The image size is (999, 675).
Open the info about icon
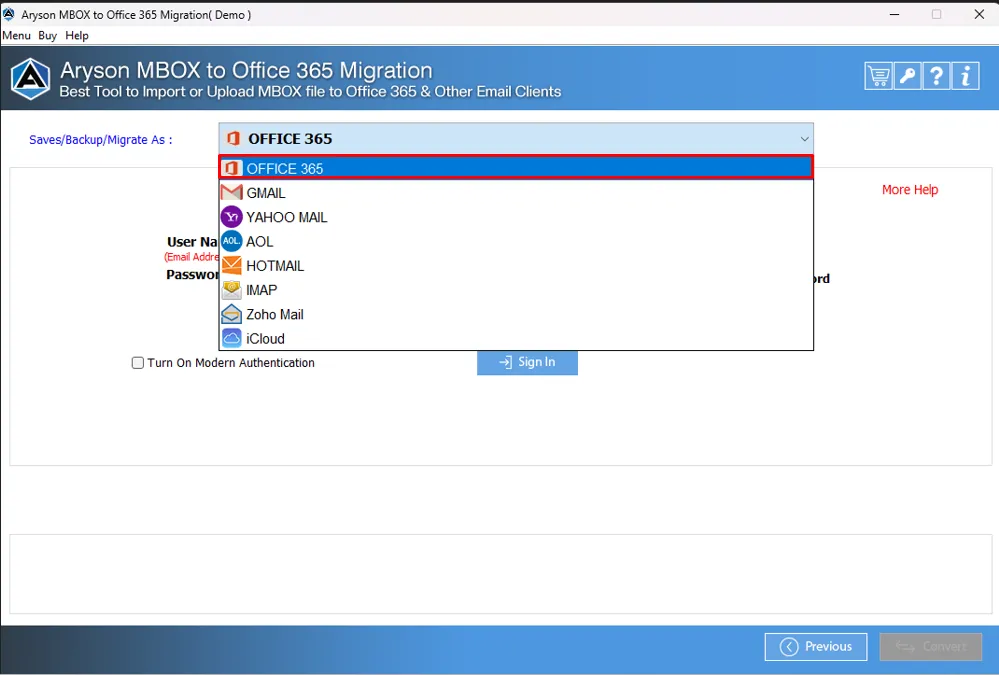pos(965,76)
